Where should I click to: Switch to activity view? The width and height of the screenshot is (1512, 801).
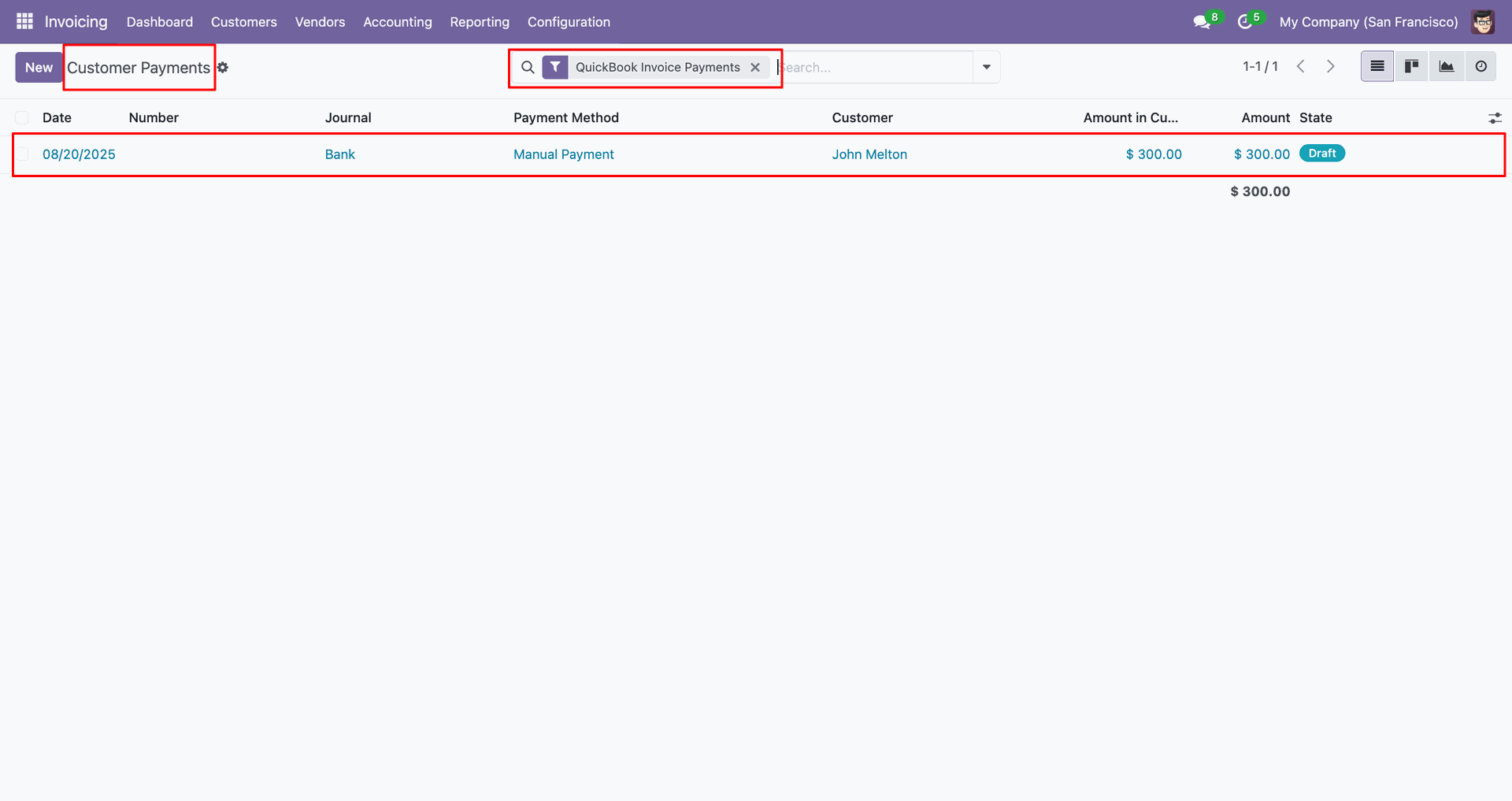coord(1480,67)
